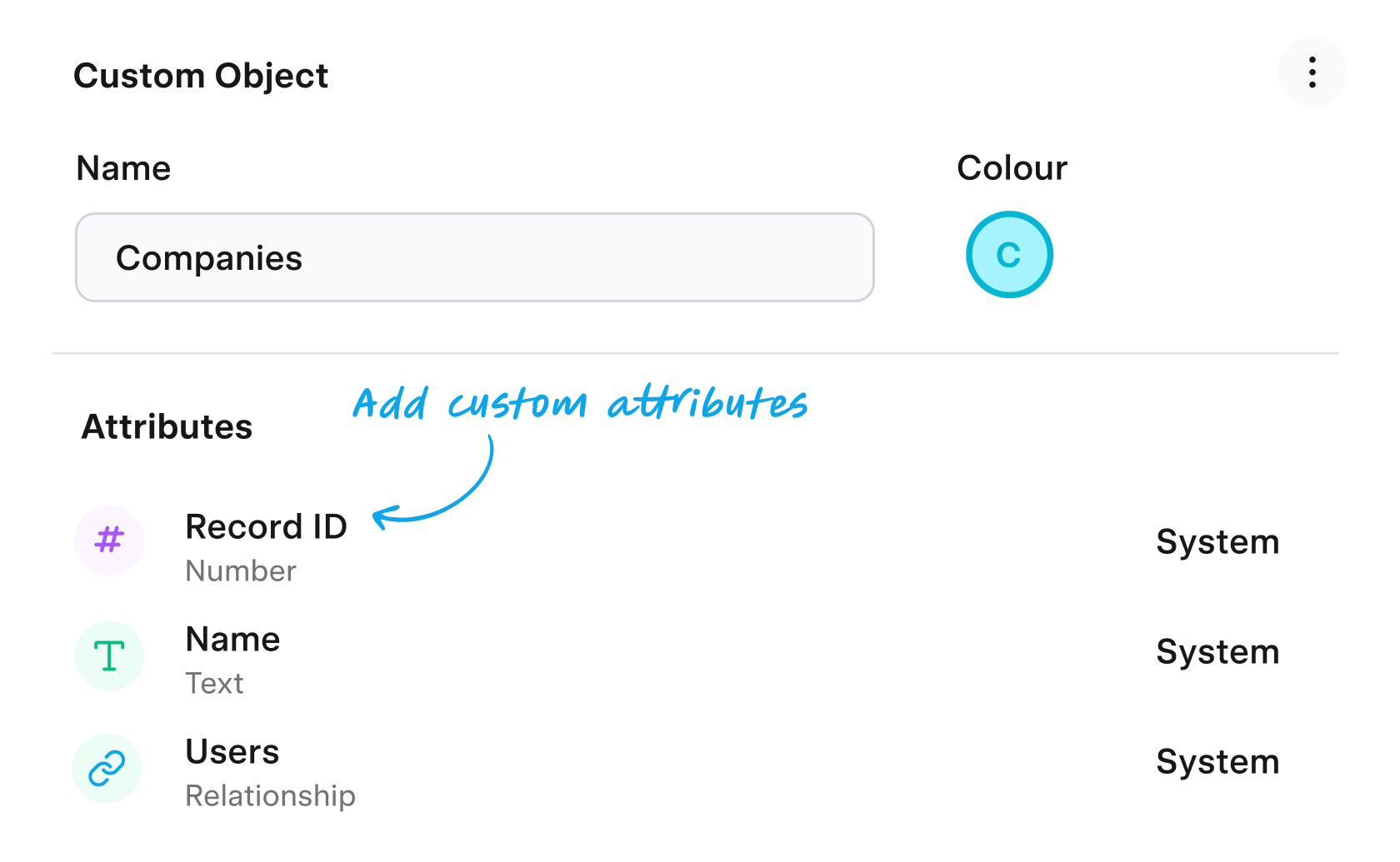
Task: Click the System tag for Users
Action: coord(1217,762)
